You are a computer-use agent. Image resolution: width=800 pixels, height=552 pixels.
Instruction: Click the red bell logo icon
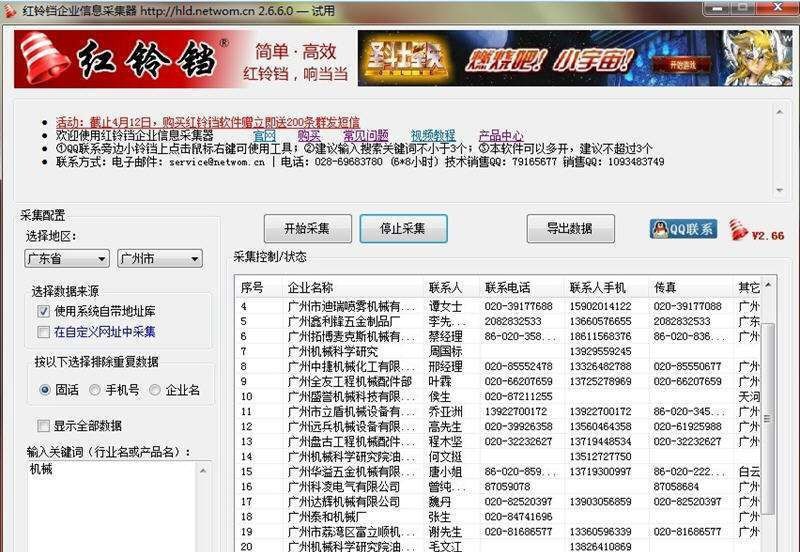tap(44, 58)
